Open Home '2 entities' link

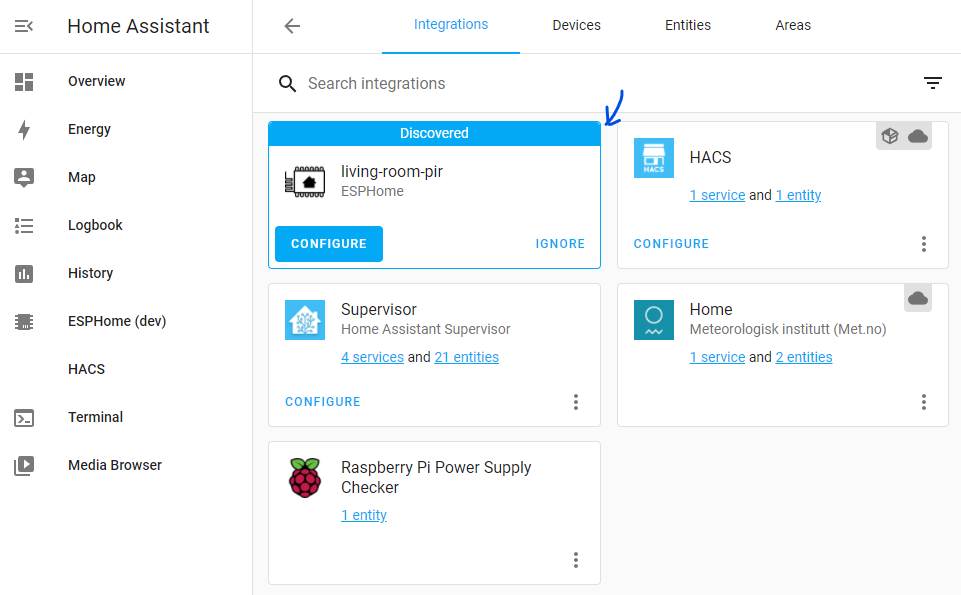point(803,357)
